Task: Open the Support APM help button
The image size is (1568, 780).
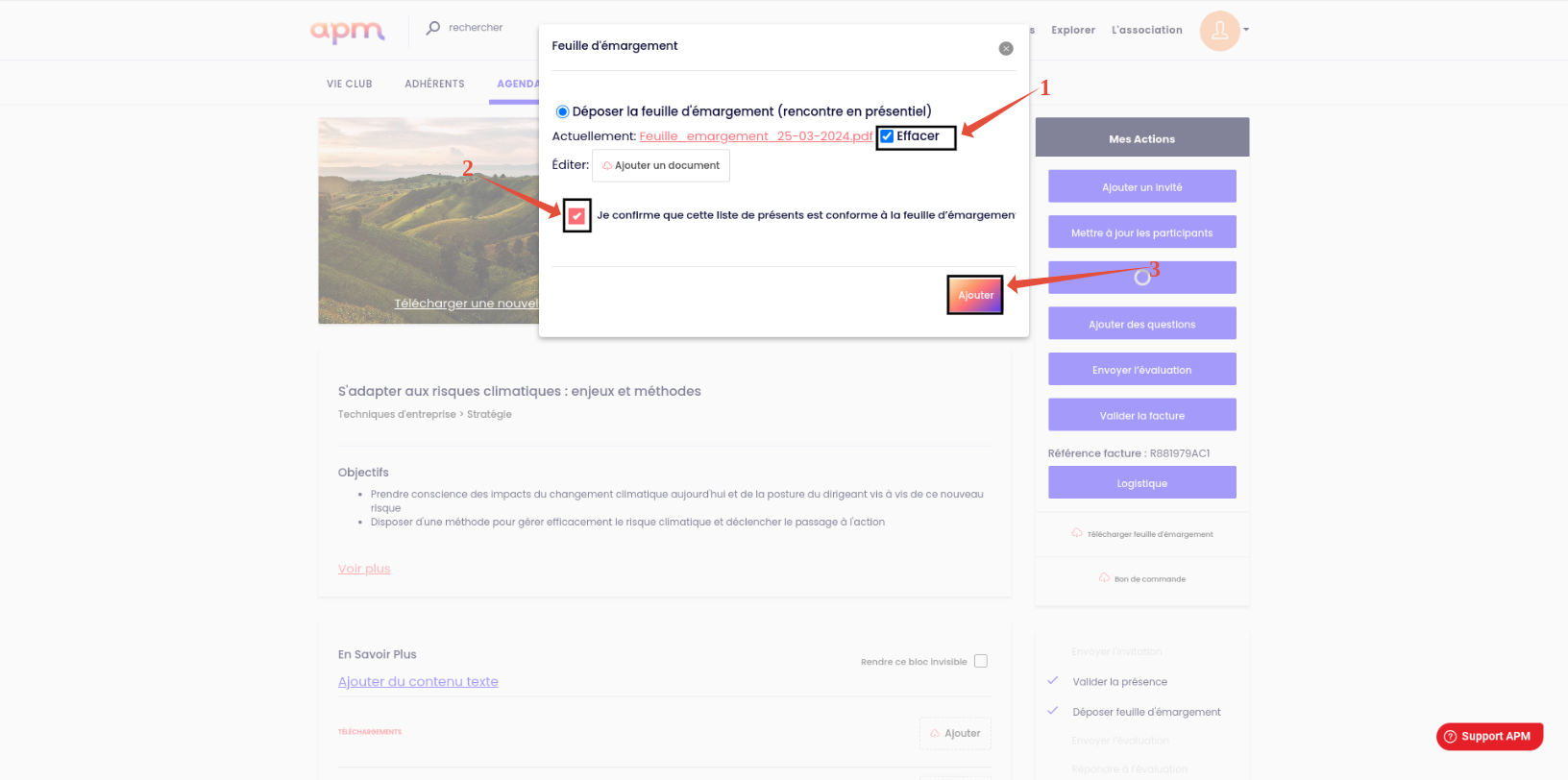Action: (1490, 737)
